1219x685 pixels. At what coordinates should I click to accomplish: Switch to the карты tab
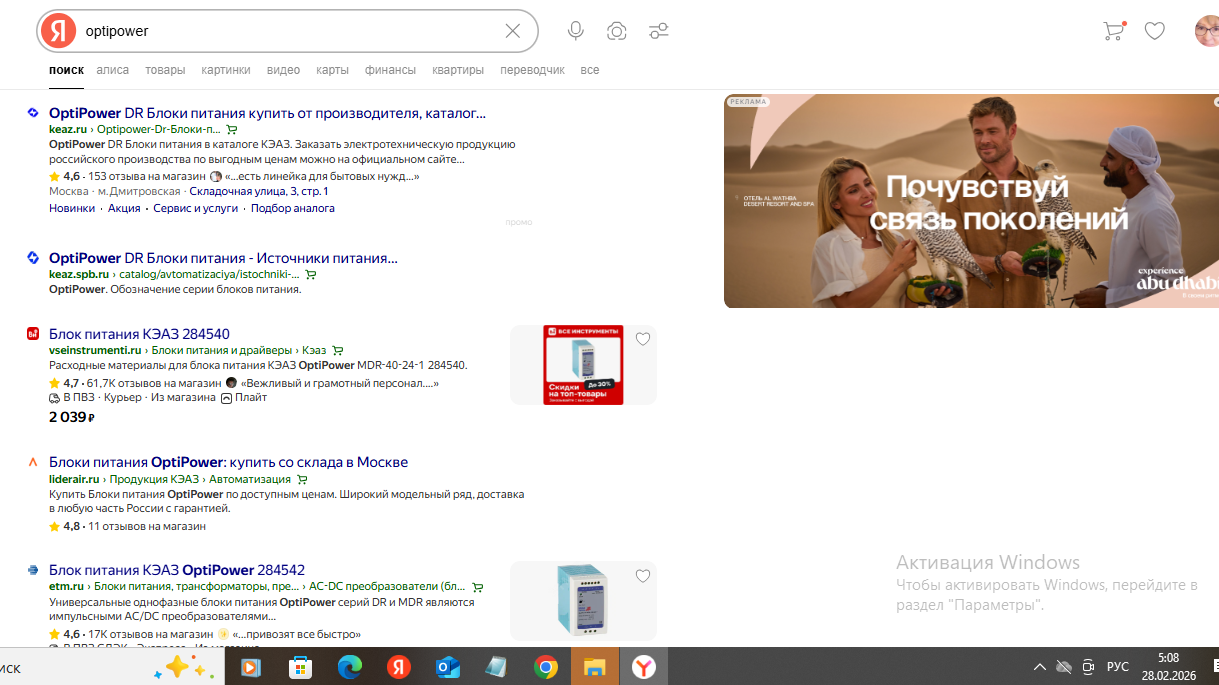pyautogui.click(x=332, y=70)
